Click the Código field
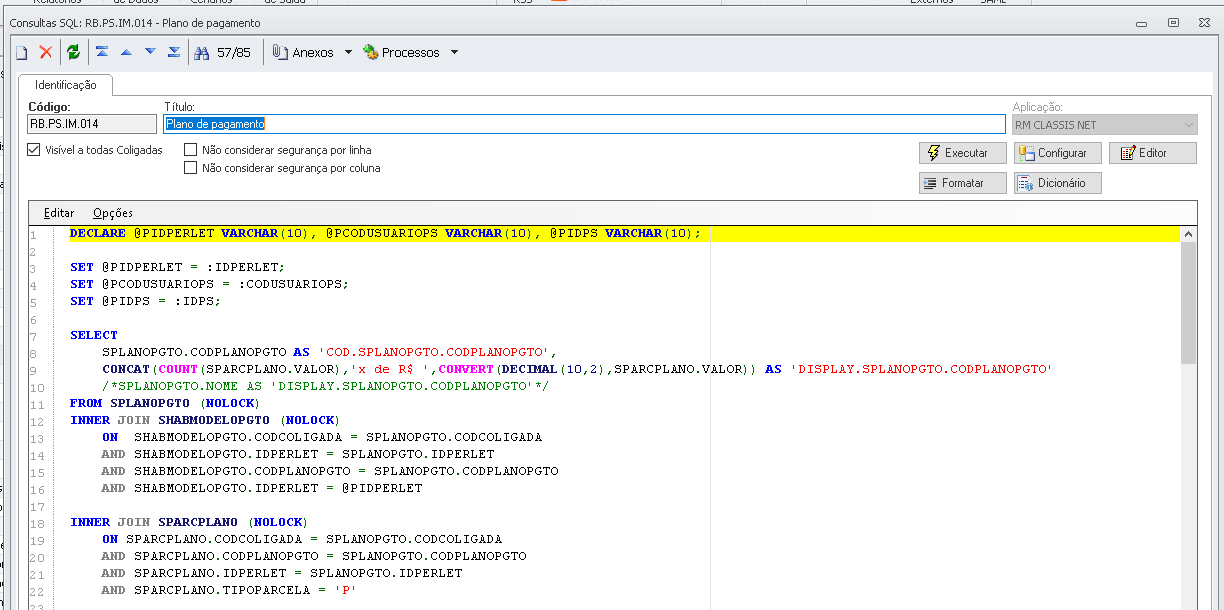The image size is (1224, 610). pos(92,124)
